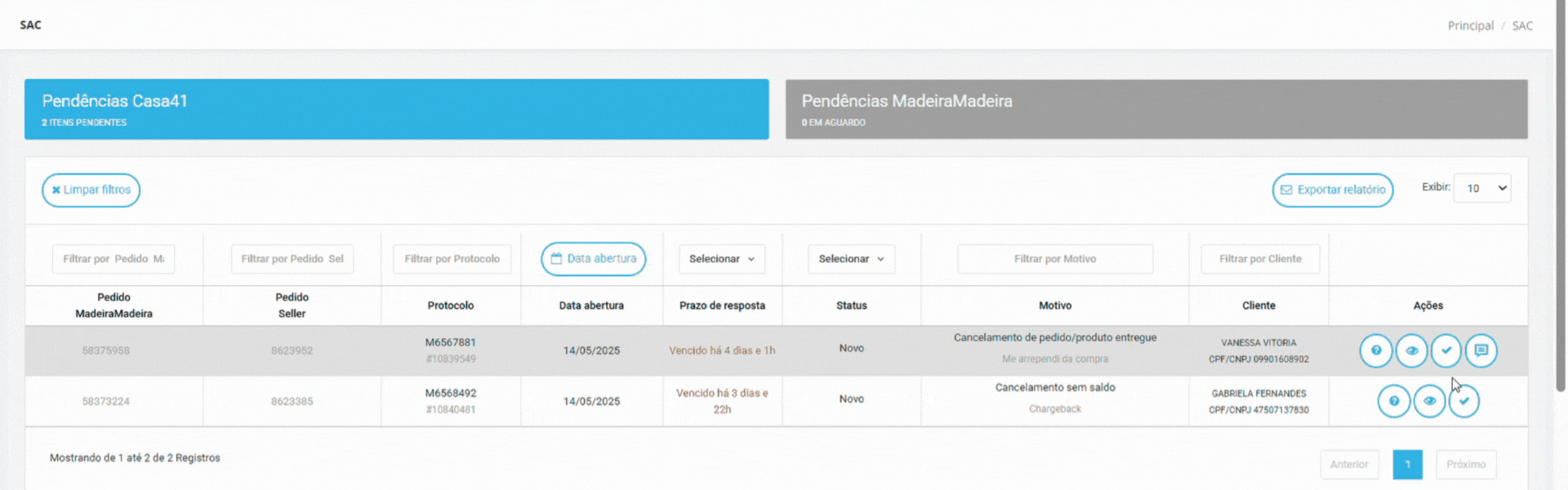Click seller order 8623385
Image resolution: width=1568 pixels, height=490 pixels.
tap(292, 402)
